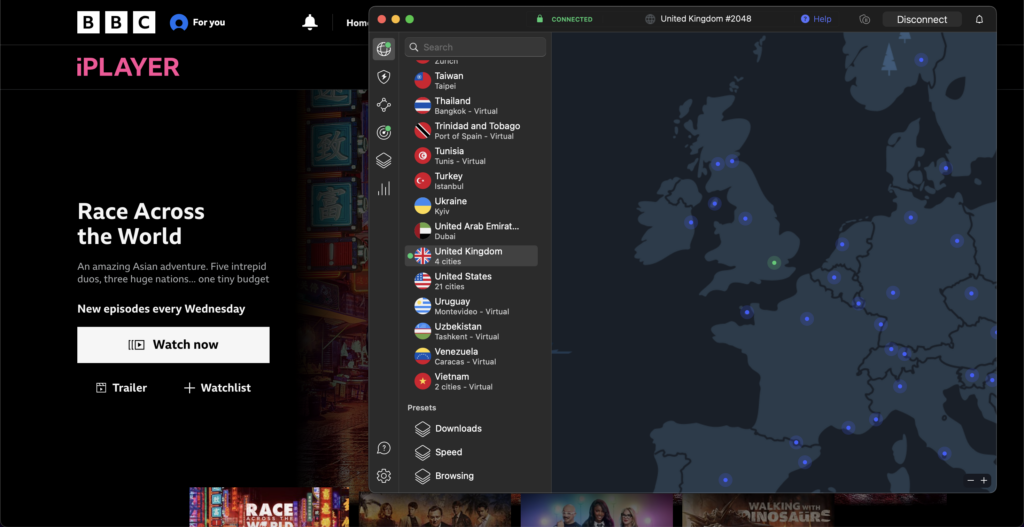Select Vietnam 2 cities entry
This screenshot has height=527, width=1024.
pos(472,381)
